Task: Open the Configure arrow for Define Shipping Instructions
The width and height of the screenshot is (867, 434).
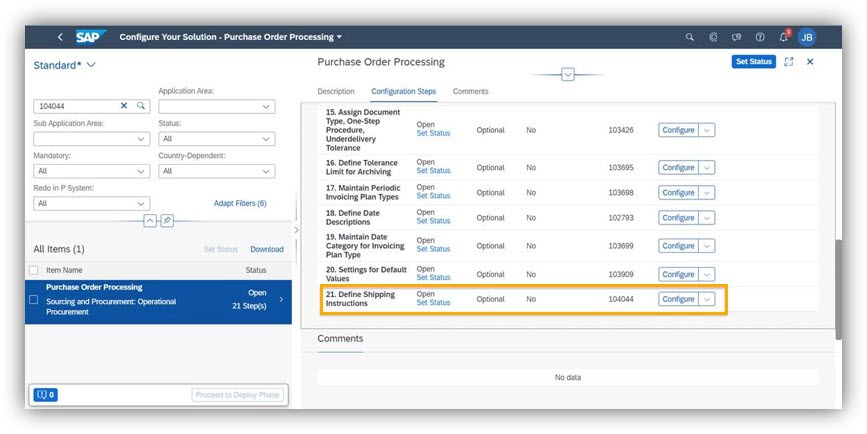Action: coord(707,299)
